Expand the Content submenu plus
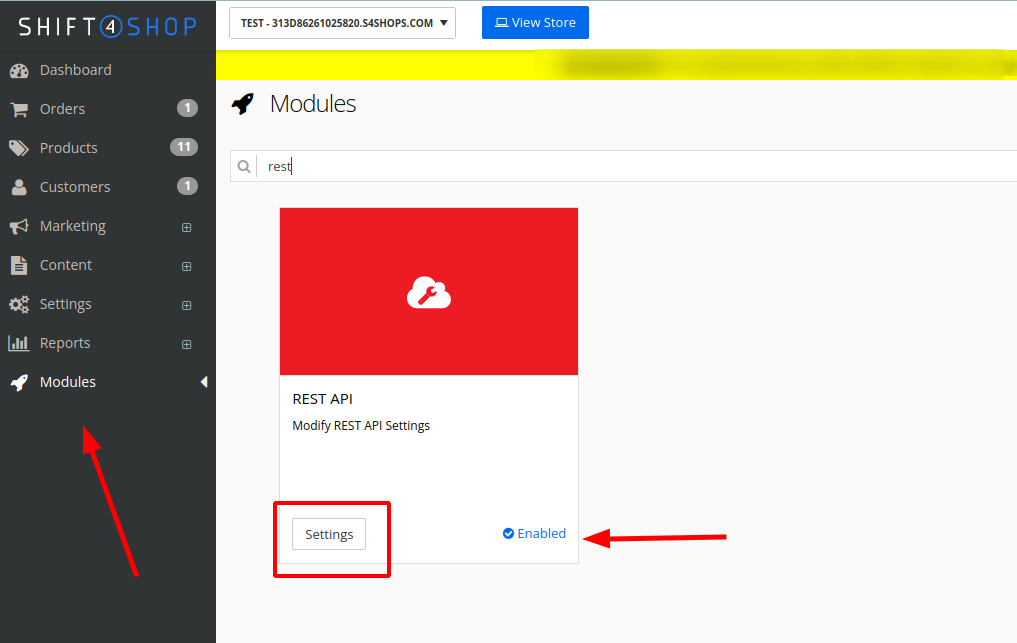Viewport: 1017px width, 643px height. coord(187,266)
